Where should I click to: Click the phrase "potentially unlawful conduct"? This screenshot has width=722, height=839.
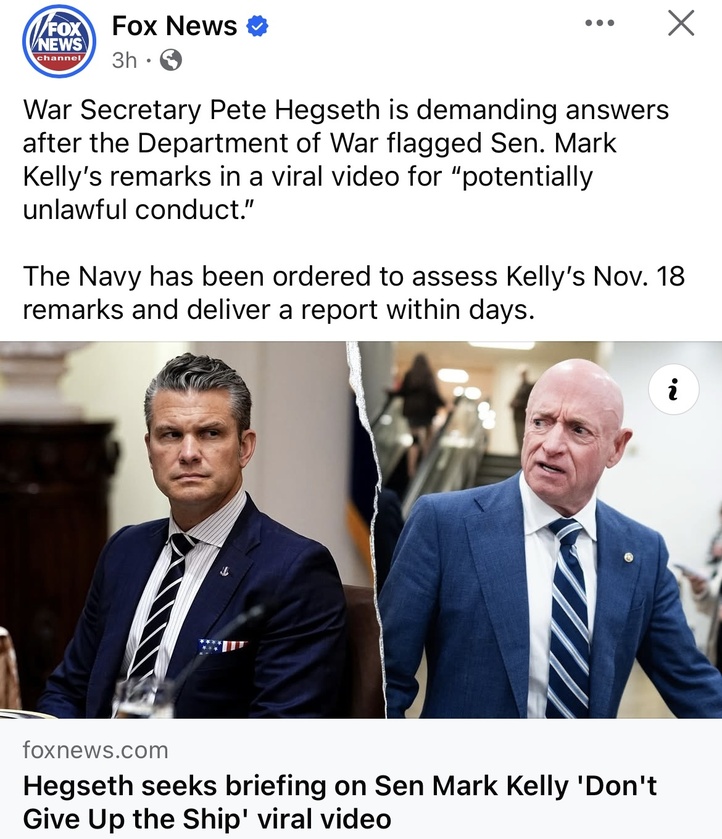point(308,193)
